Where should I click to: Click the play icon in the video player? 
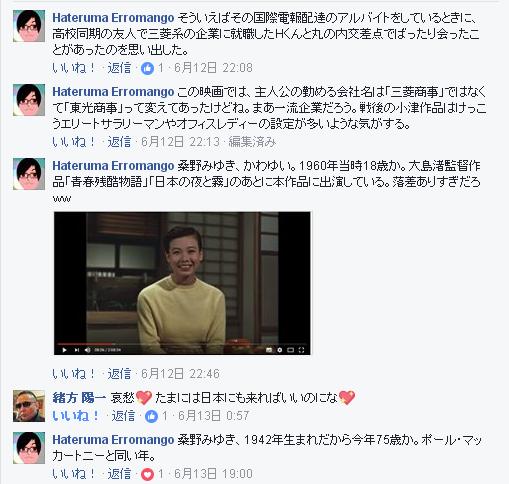[x=64, y=350]
